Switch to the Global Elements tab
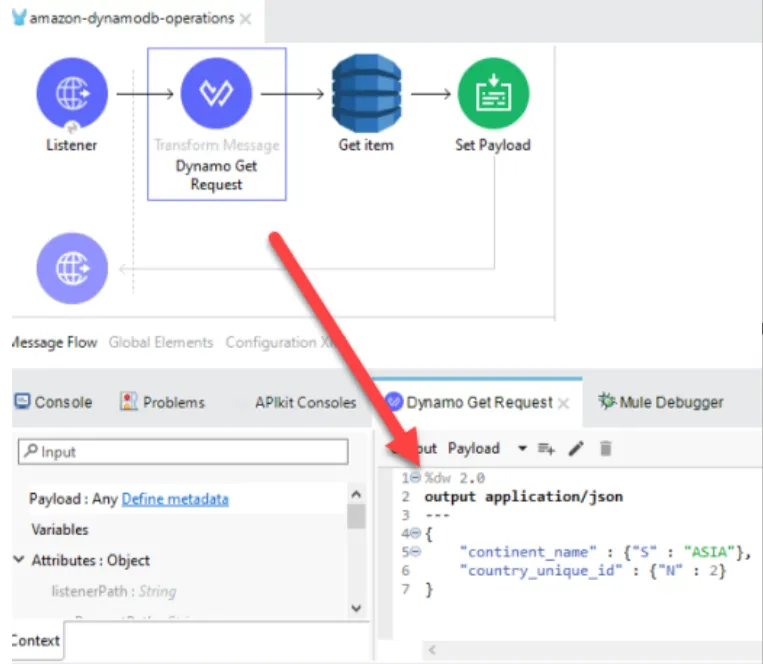The height and width of the screenshot is (664, 763). click(x=161, y=342)
